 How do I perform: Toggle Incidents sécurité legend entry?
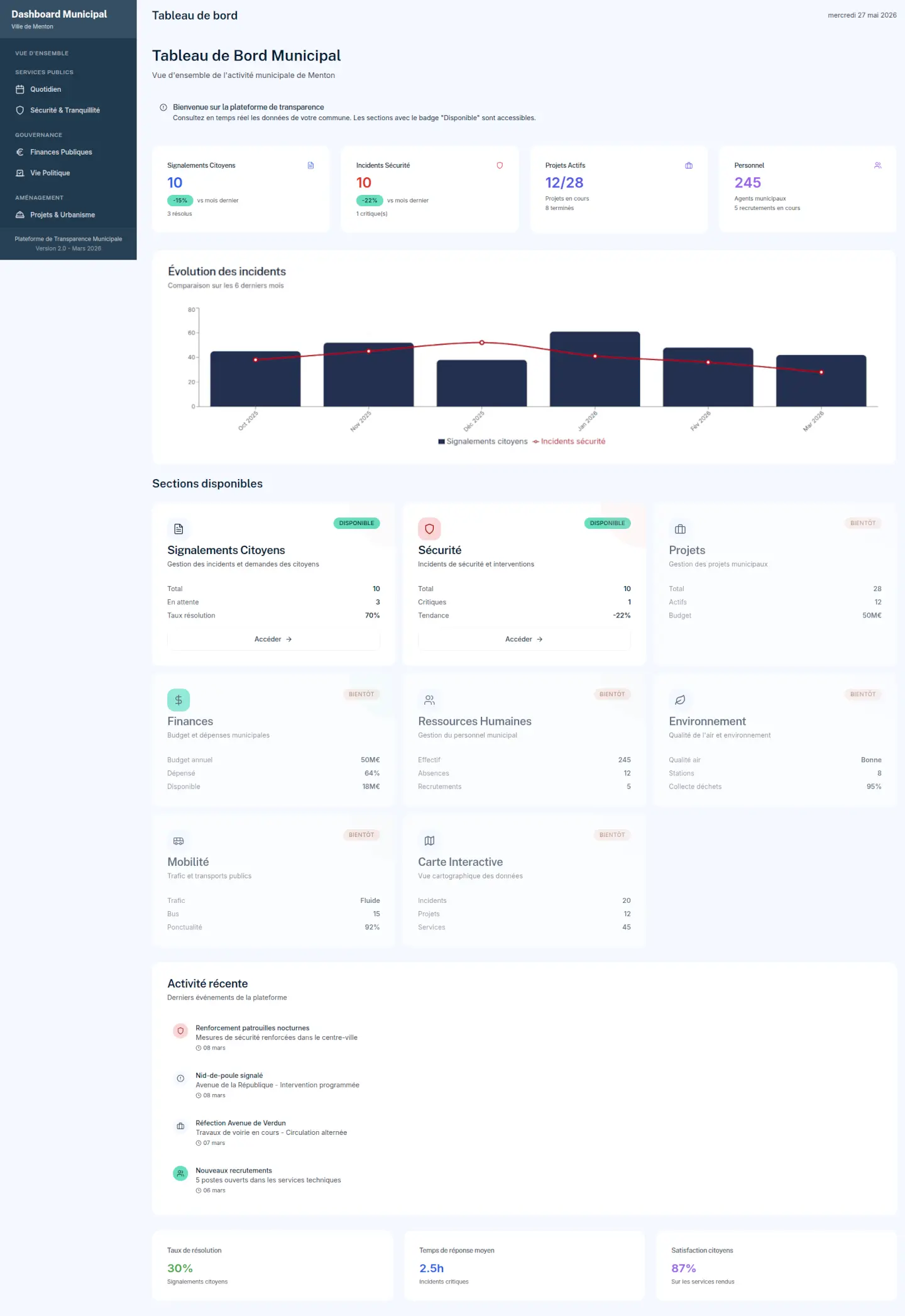[569, 441]
